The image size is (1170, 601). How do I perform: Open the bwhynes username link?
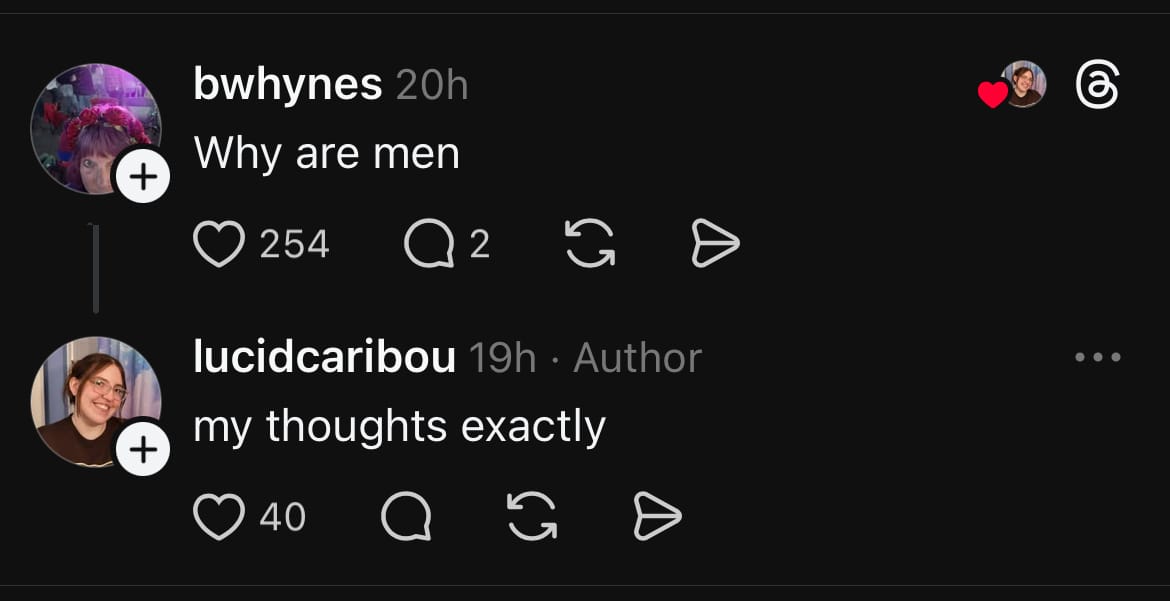pyautogui.click(x=288, y=84)
